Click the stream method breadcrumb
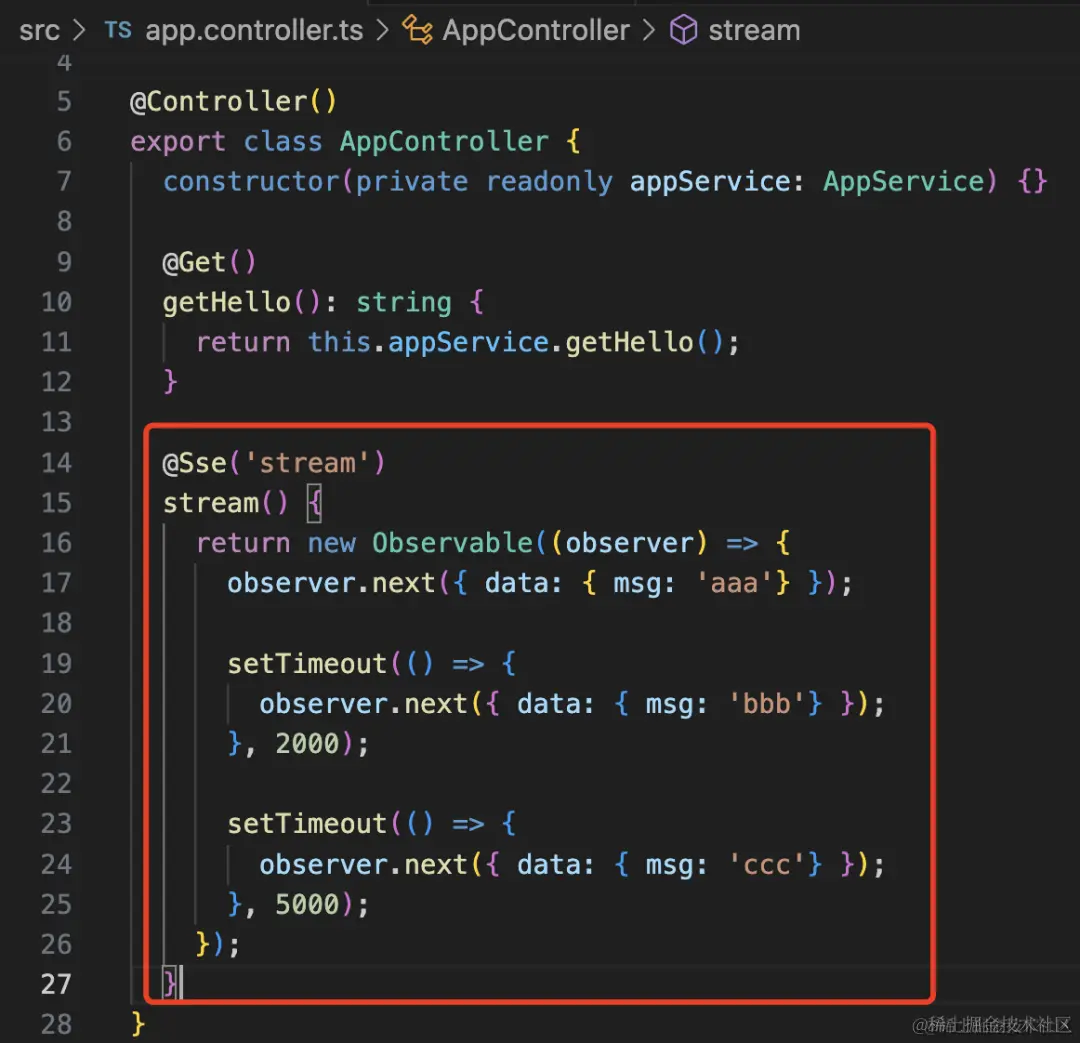1080x1043 pixels. click(x=754, y=30)
